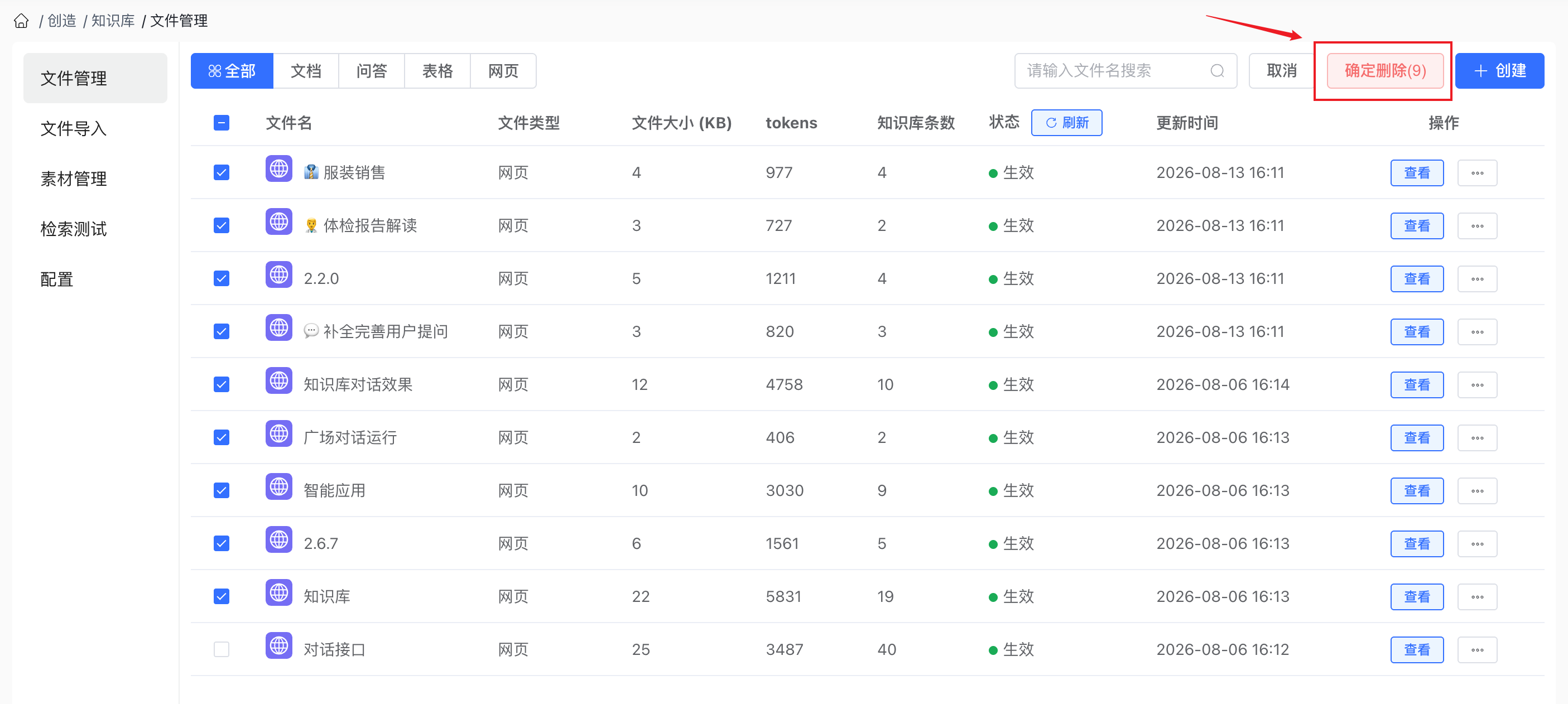Click the file name 广场对话运行
The image size is (1568, 704).
pyautogui.click(x=350, y=437)
